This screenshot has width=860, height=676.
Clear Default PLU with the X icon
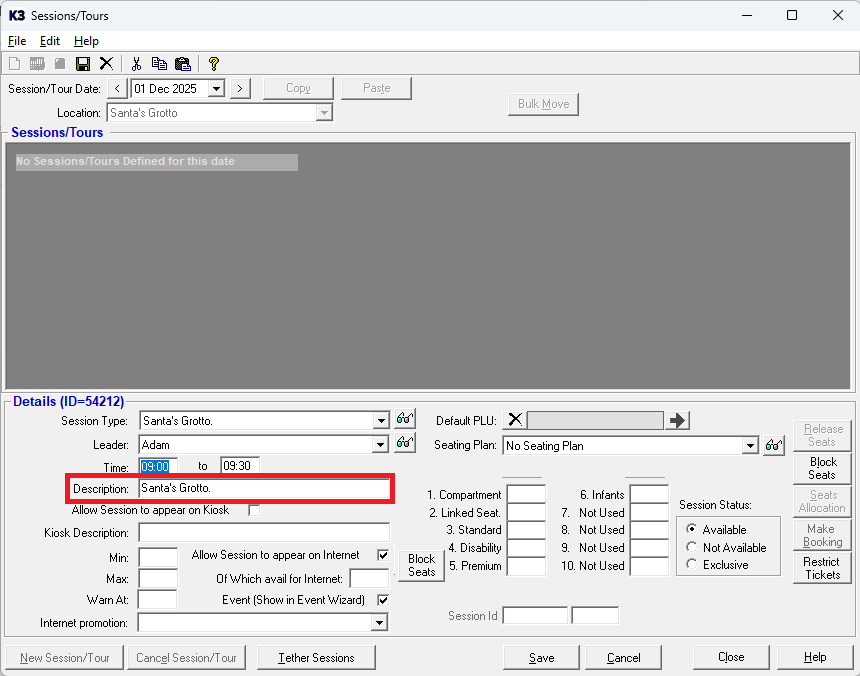tap(515, 420)
